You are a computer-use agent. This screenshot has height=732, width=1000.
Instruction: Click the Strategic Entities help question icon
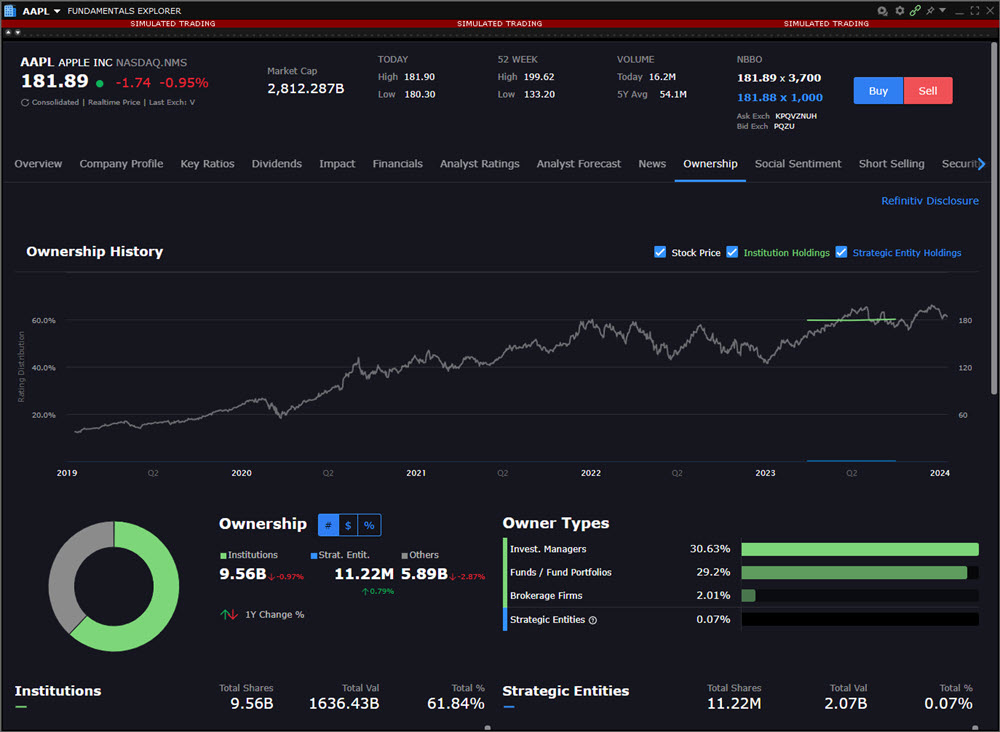[x=592, y=620]
